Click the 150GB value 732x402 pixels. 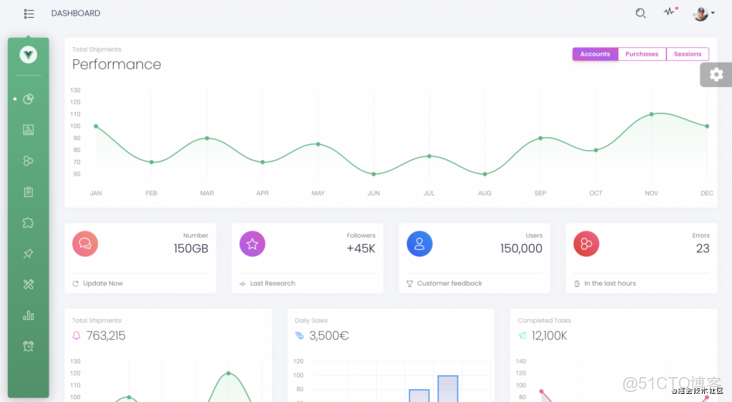click(x=191, y=249)
